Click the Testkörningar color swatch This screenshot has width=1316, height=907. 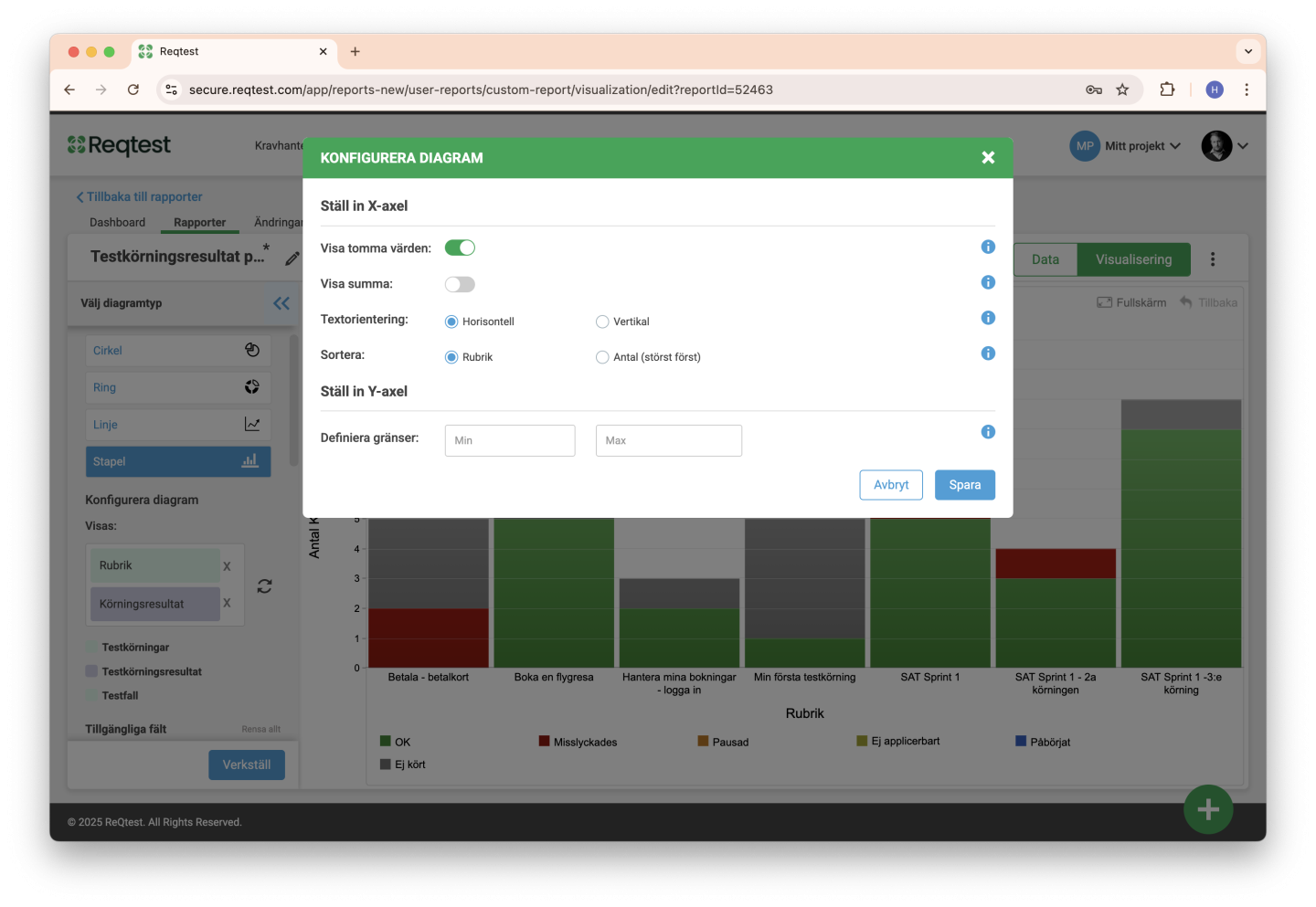pyautogui.click(x=91, y=647)
